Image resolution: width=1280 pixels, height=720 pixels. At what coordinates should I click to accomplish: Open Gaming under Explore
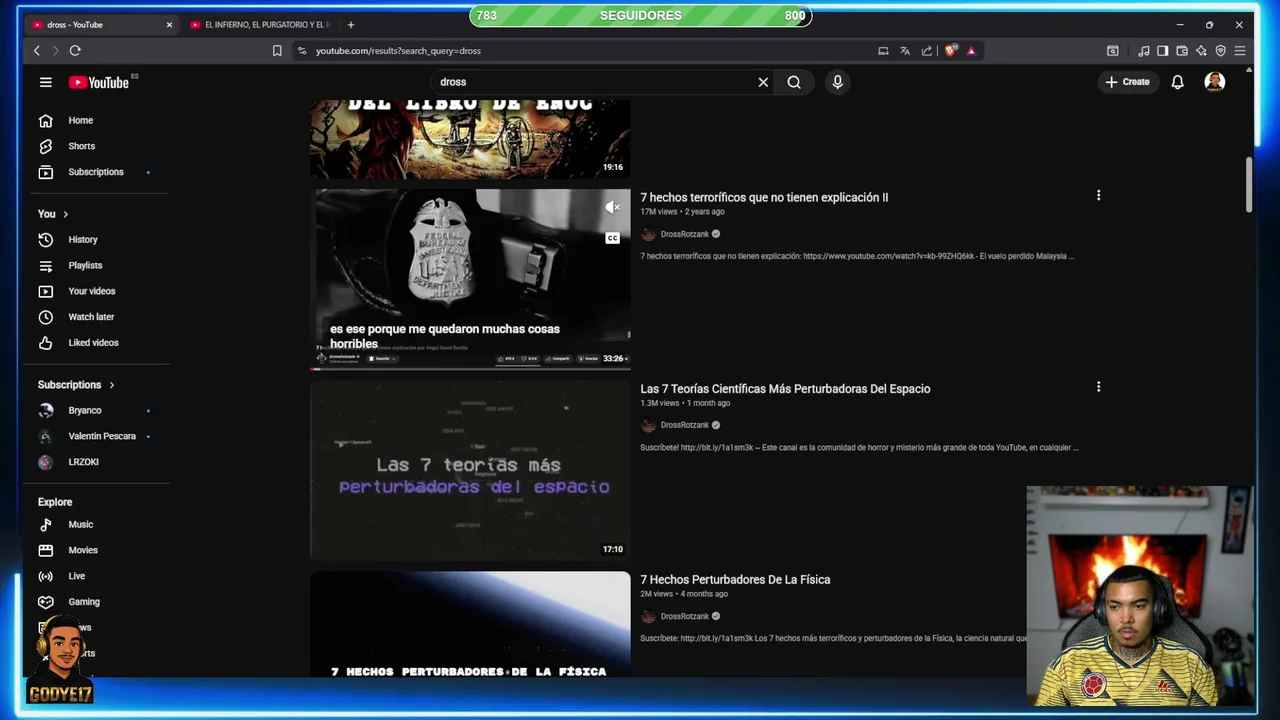click(x=83, y=602)
